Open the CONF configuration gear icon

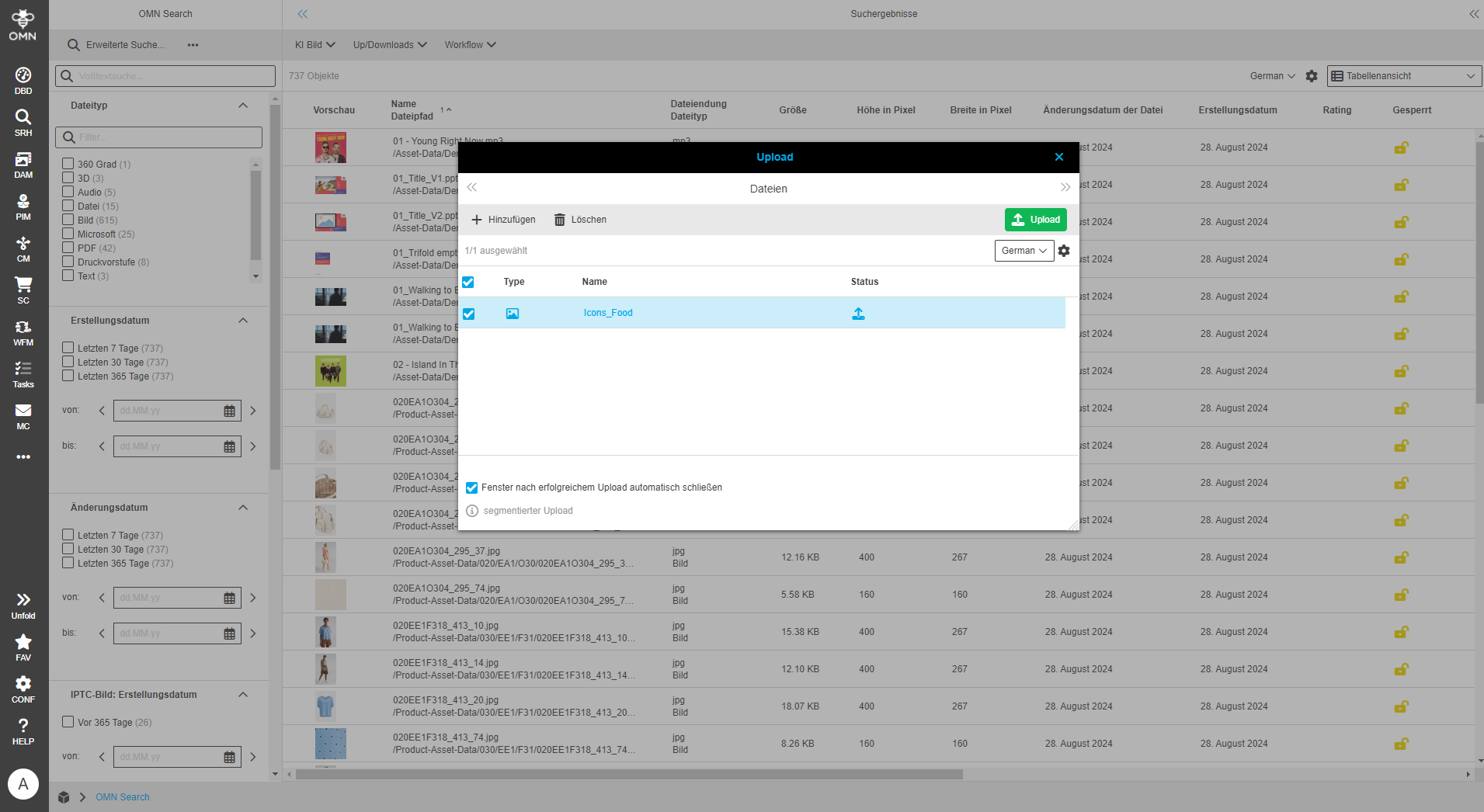pos(23,685)
